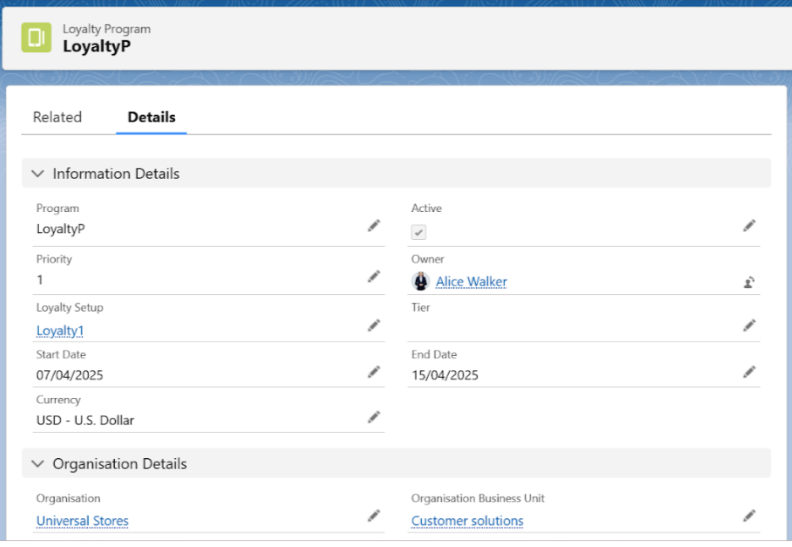The width and height of the screenshot is (792, 547).
Task: Edit the Currency field pencil icon
Action: 374,417
